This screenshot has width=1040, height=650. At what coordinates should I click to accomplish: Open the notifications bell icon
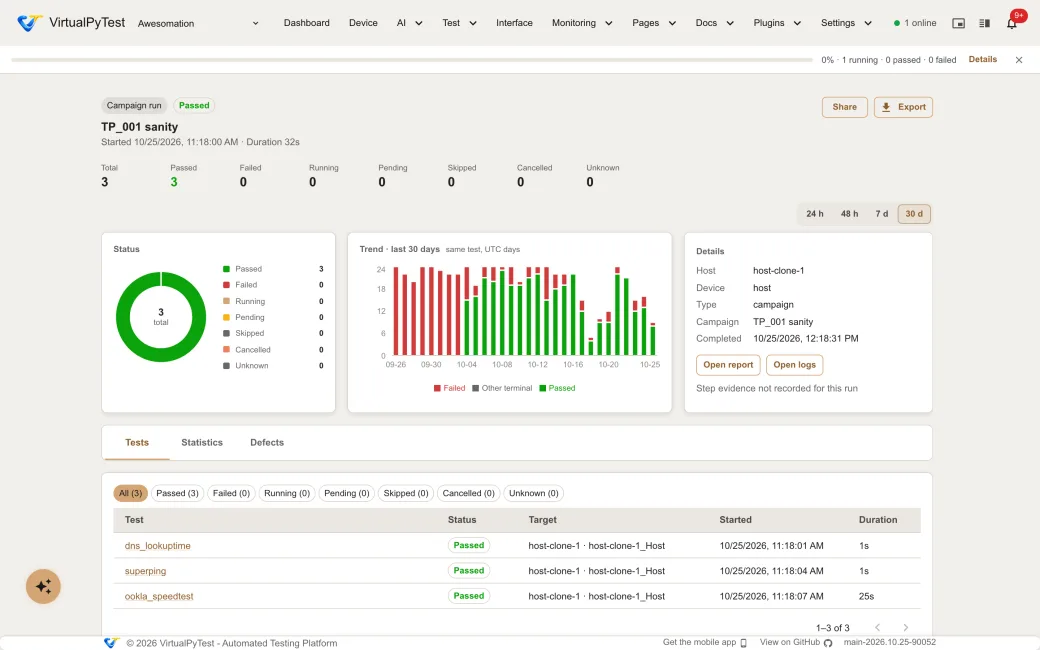[x=1011, y=23]
